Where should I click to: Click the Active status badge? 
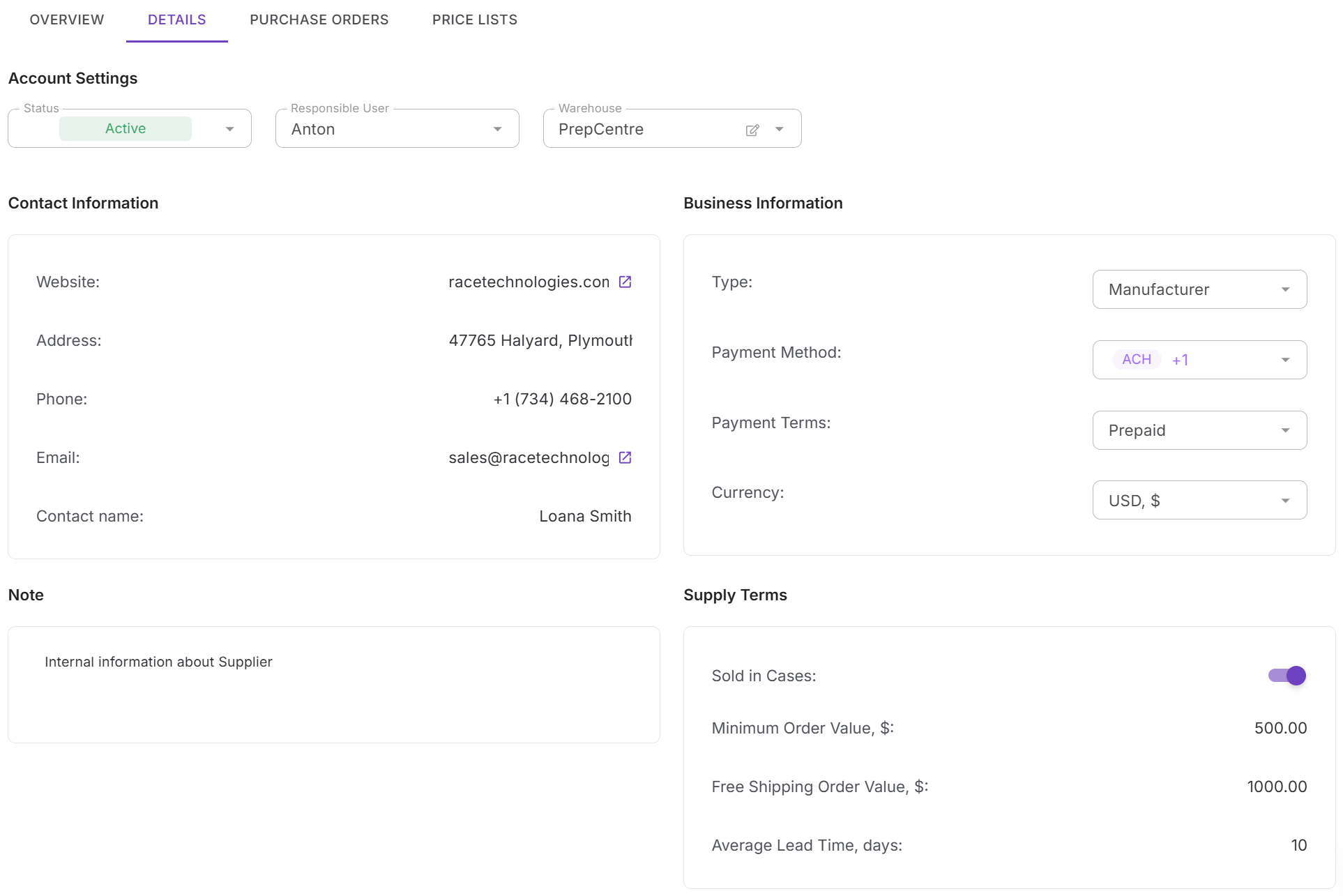coord(126,128)
